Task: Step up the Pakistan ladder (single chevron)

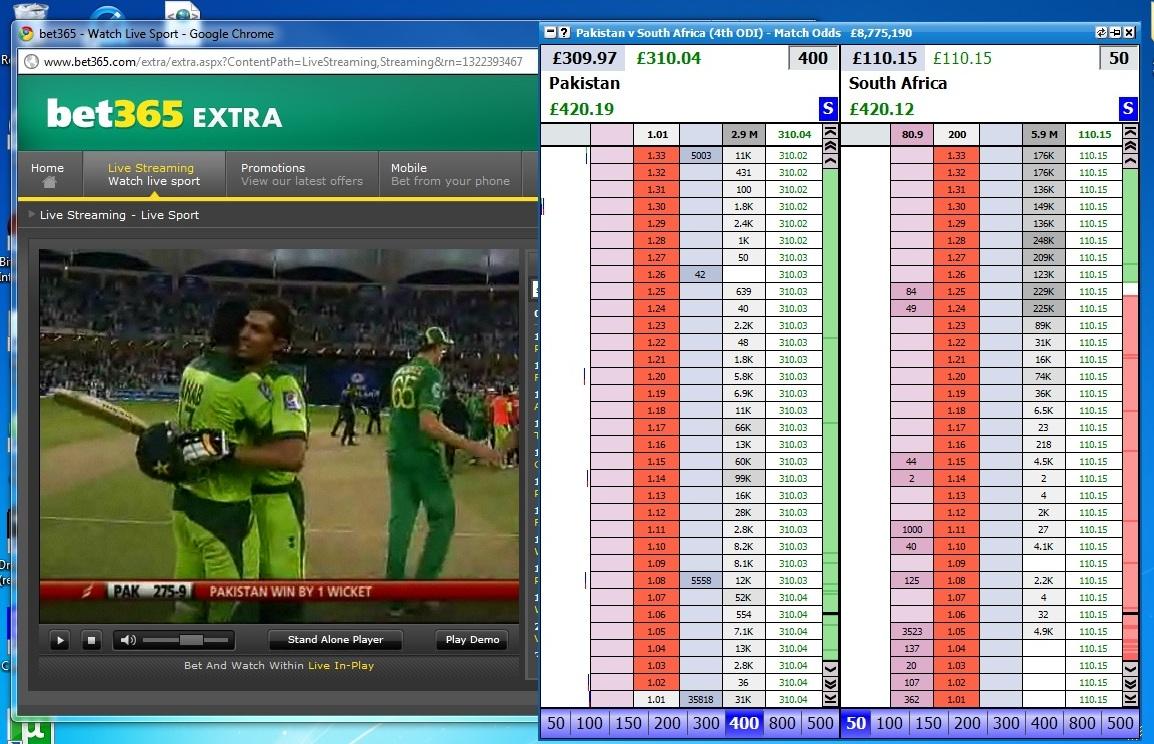Action: click(x=830, y=160)
